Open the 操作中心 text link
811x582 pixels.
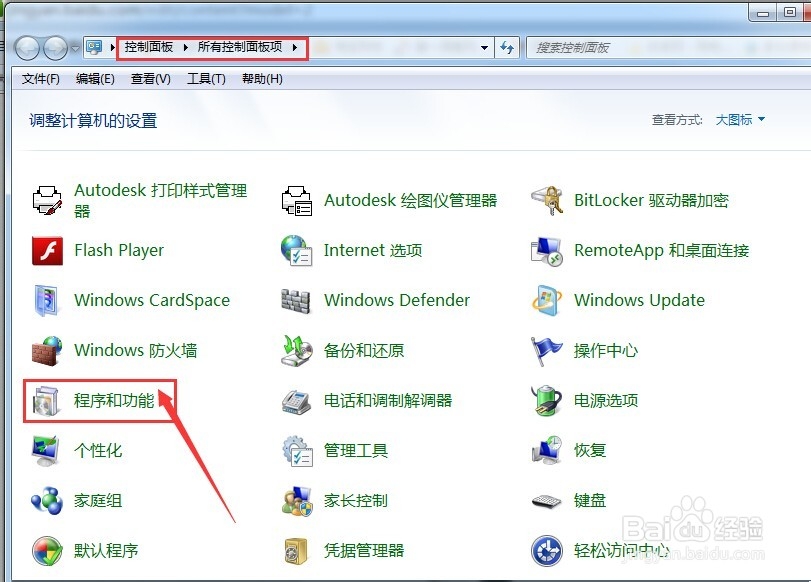606,350
